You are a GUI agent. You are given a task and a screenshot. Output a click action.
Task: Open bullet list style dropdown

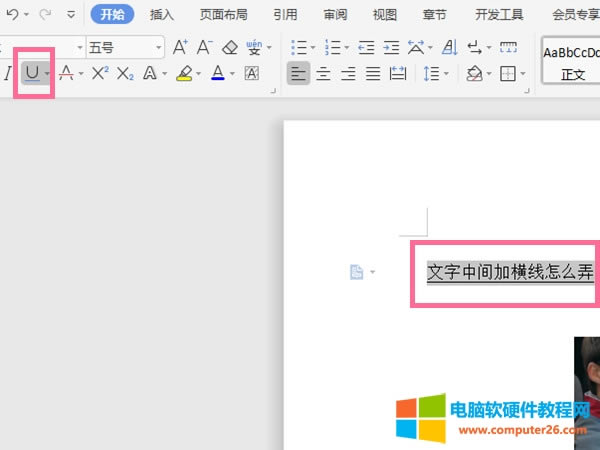(x=313, y=47)
